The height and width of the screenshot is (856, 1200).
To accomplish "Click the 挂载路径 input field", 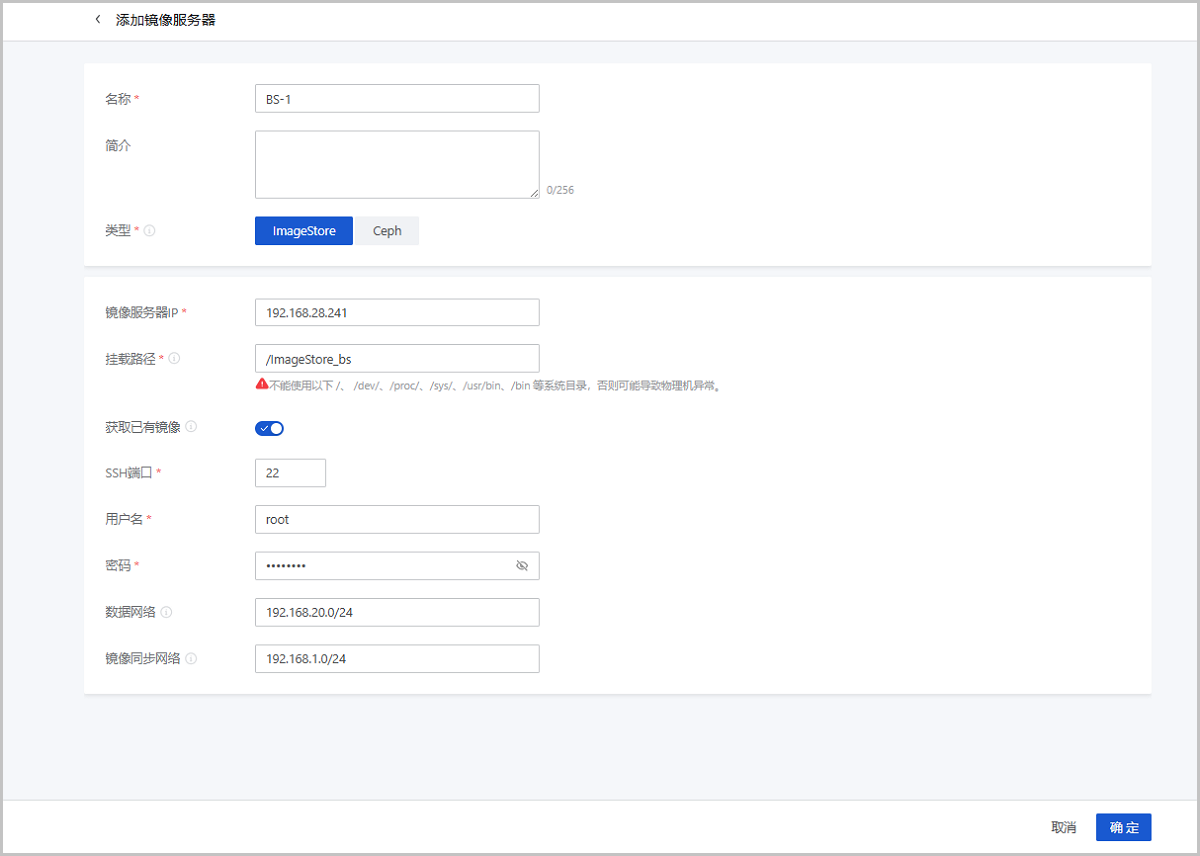I will click(x=397, y=358).
